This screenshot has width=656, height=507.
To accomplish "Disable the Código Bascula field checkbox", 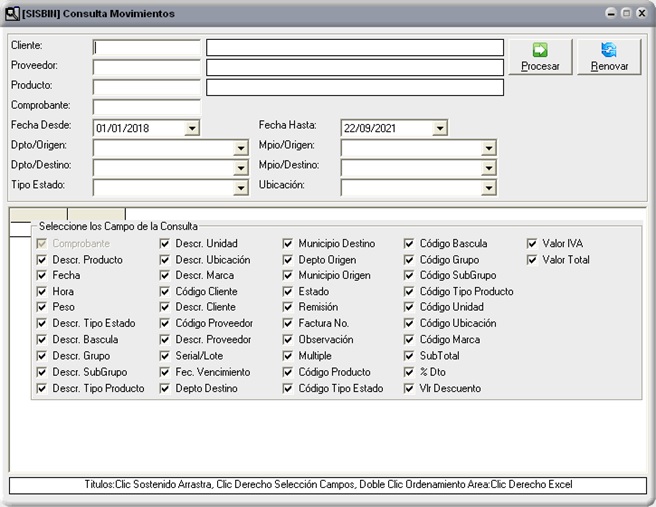I will (410, 244).
